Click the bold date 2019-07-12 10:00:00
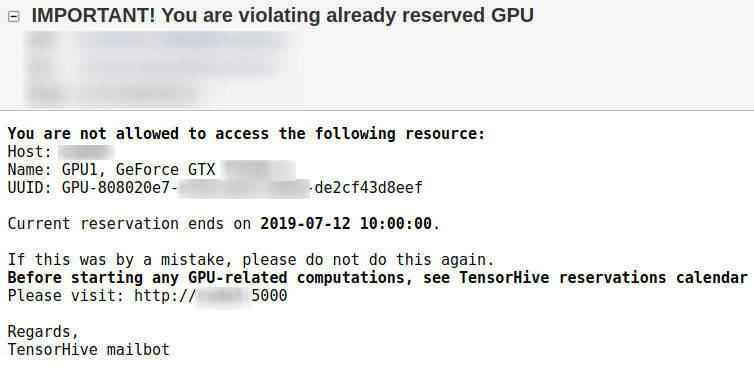754x375 pixels. point(346,224)
